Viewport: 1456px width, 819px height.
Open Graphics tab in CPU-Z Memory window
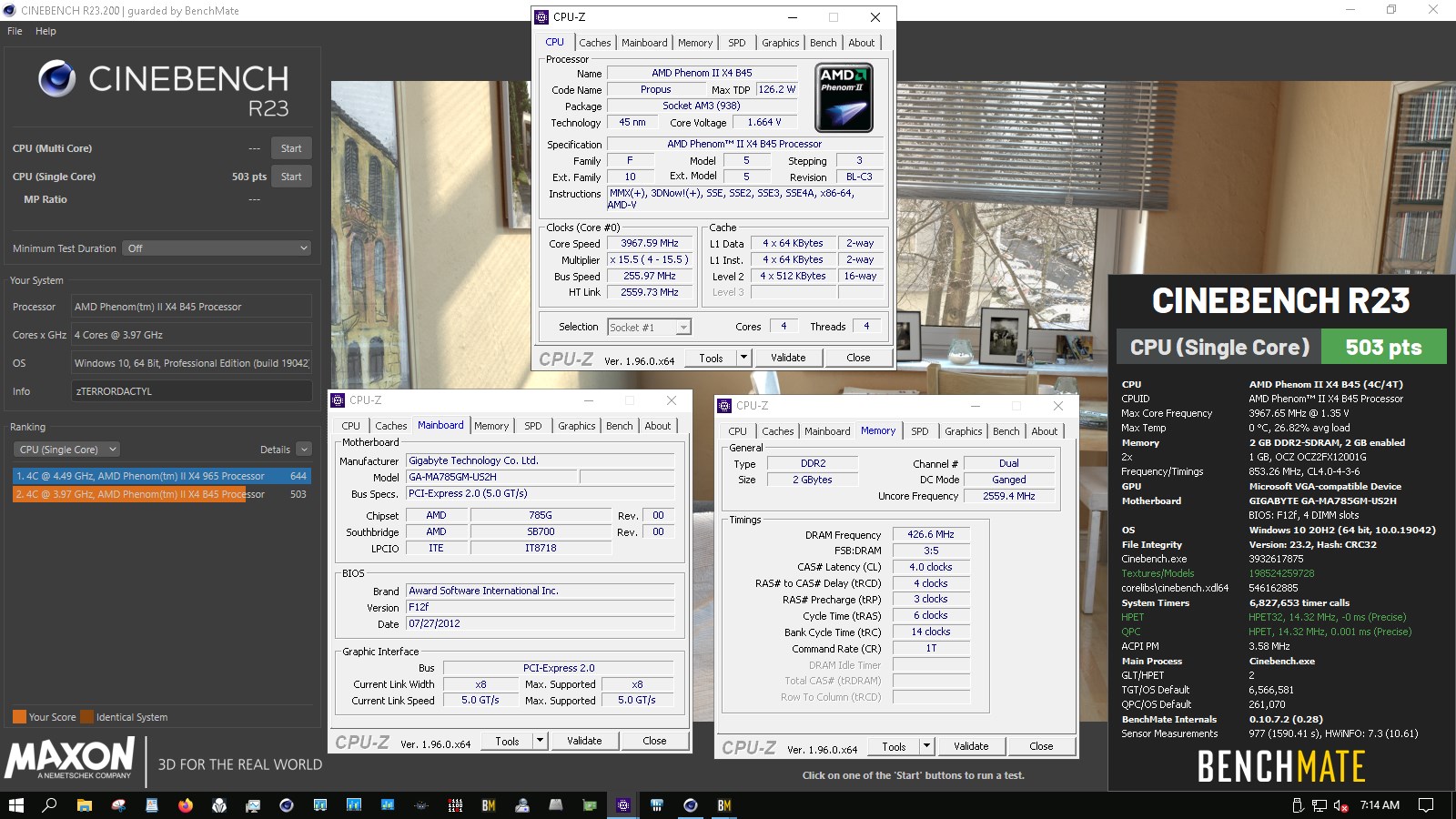click(x=963, y=431)
